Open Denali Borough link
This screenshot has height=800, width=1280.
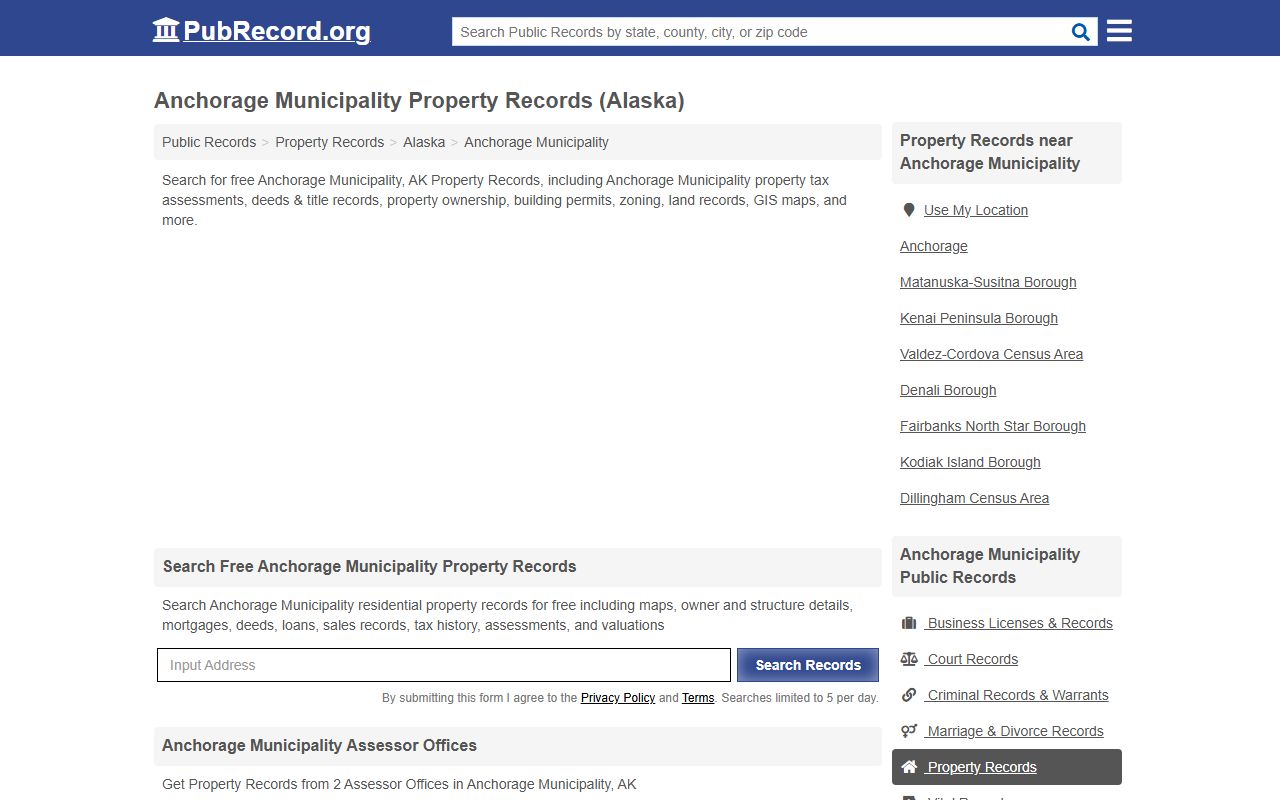coord(948,390)
